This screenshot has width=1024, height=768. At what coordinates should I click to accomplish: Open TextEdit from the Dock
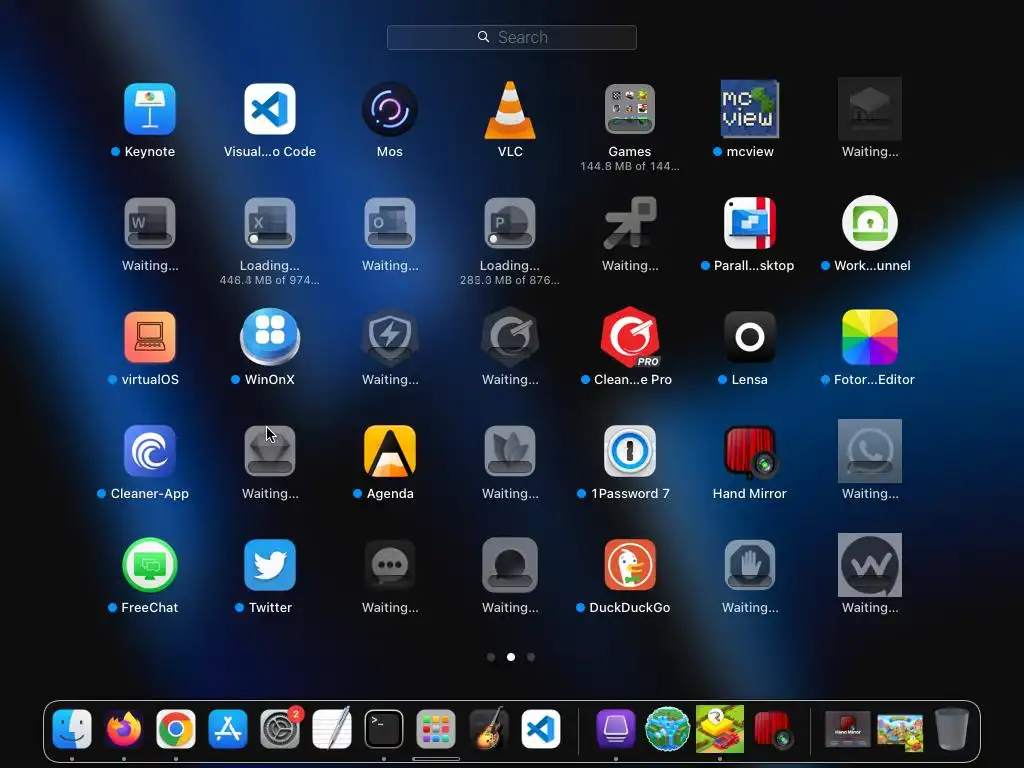[332, 729]
